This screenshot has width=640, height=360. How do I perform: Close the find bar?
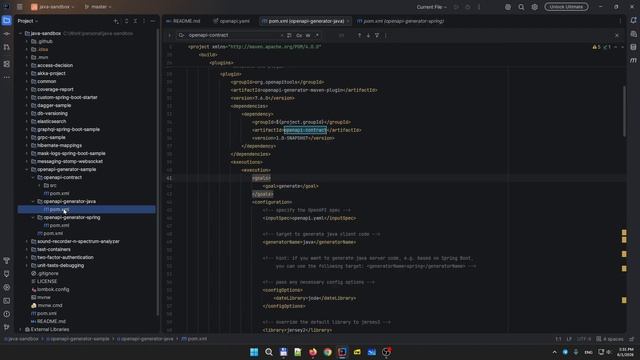(617, 36)
